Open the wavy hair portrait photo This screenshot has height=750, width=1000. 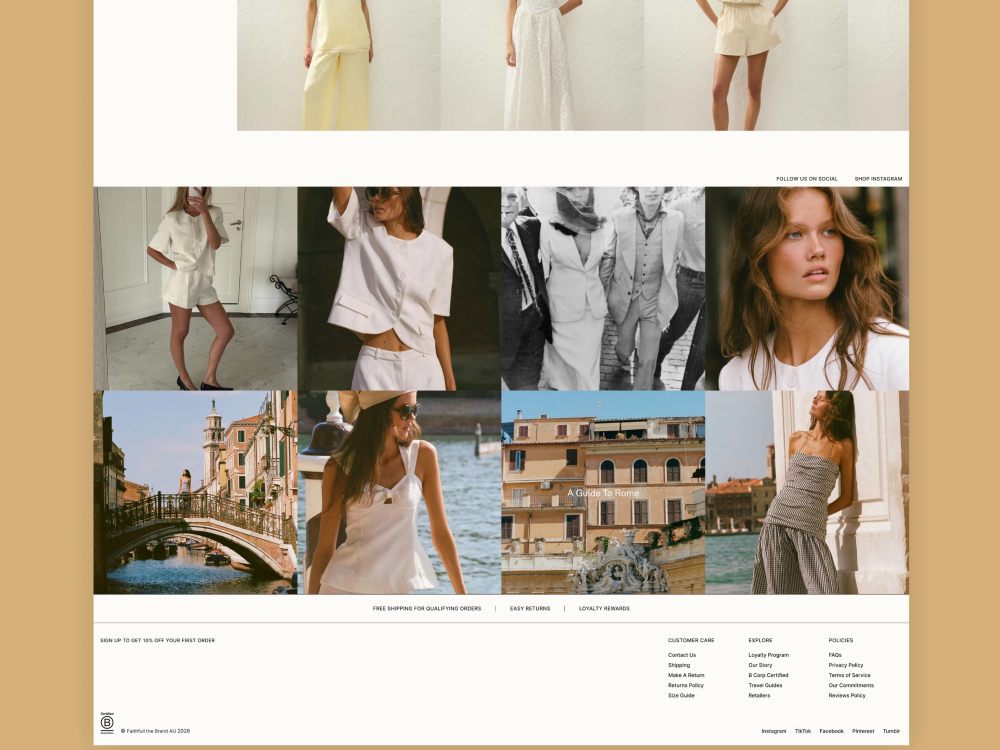[x=807, y=288]
